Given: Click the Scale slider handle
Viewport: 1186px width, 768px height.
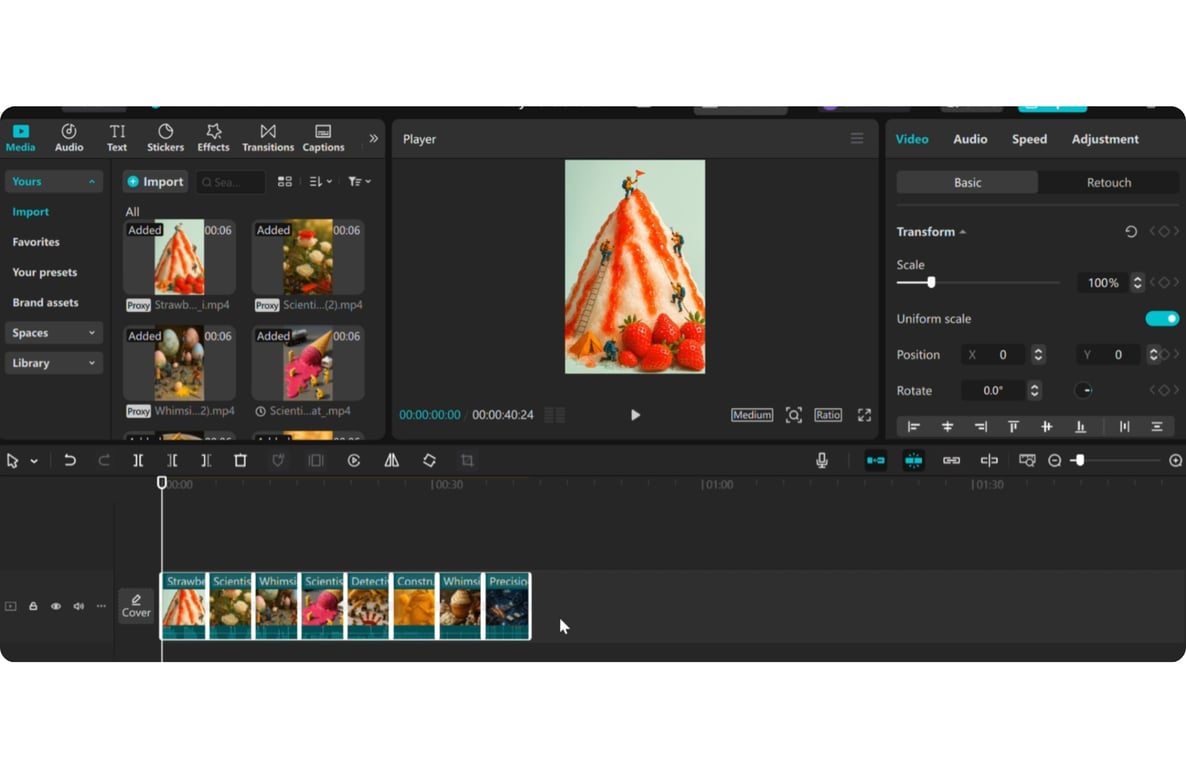Looking at the screenshot, I should coord(931,282).
